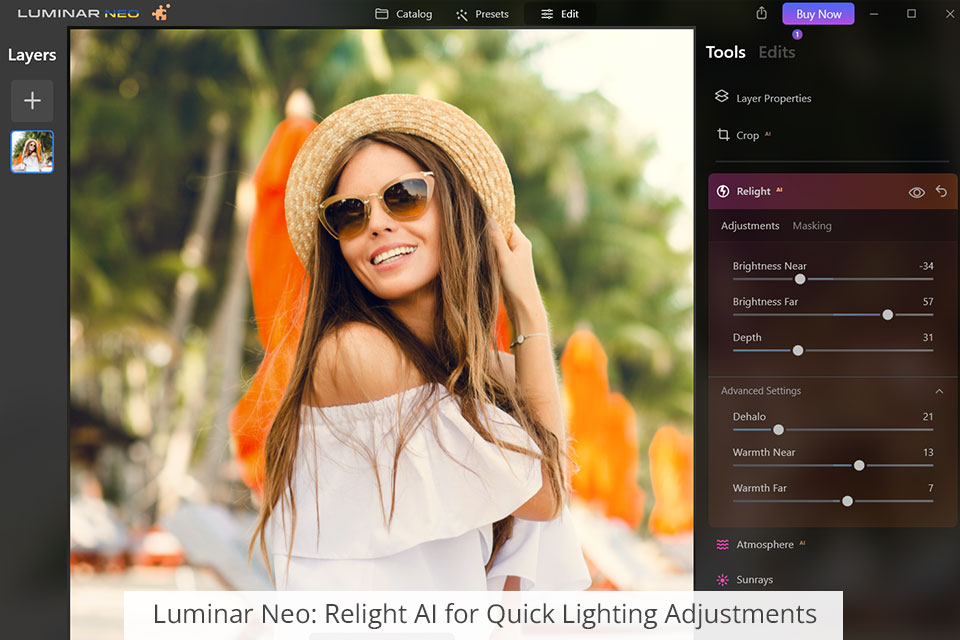
Task: Click the Luminar Neo puzzle extras icon
Action: (x=161, y=12)
